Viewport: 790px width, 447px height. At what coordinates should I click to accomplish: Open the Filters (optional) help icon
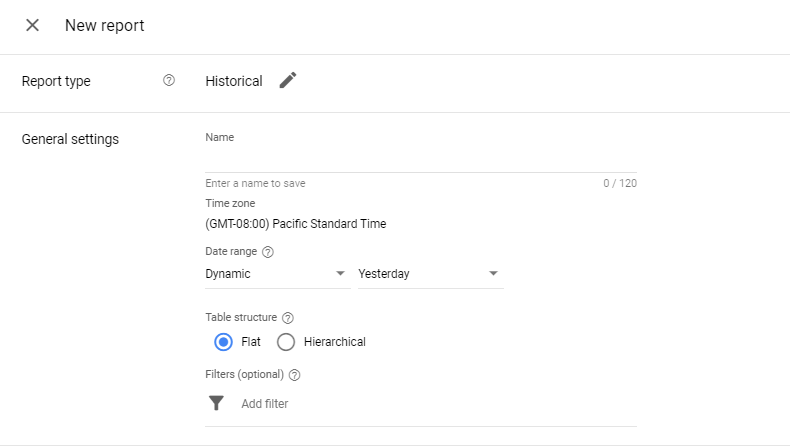pyautogui.click(x=295, y=375)
